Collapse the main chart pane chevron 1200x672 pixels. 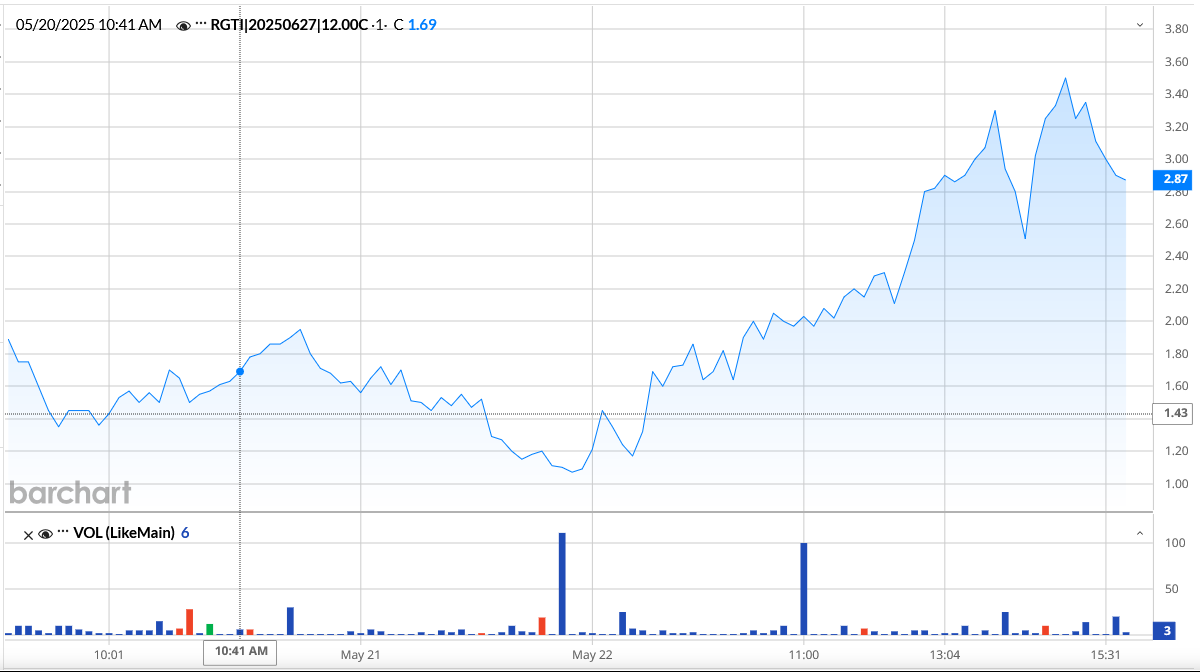pyautogui.click(x=1140, y=25)
